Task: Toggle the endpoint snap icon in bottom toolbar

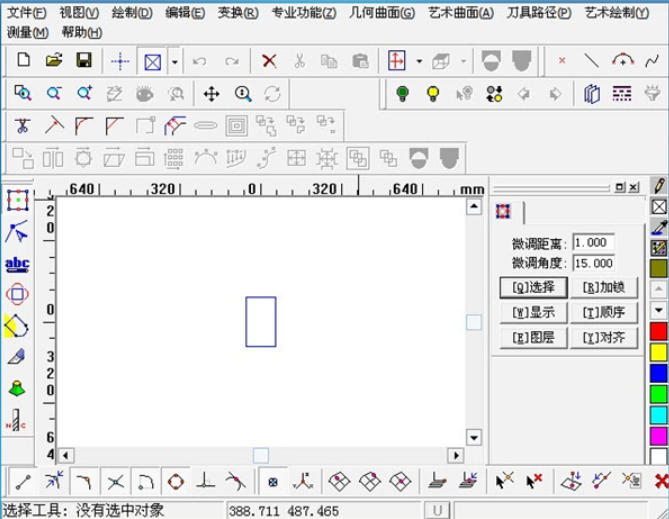Action: click(x=21, y=481)
